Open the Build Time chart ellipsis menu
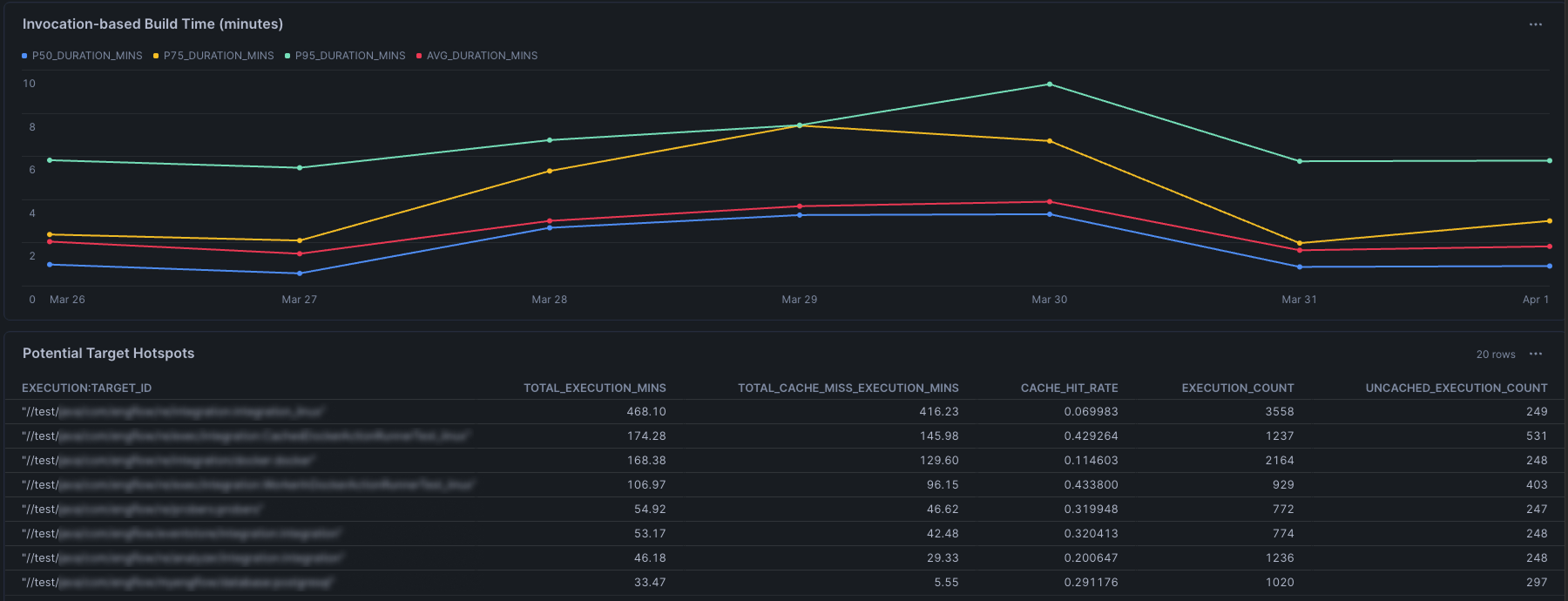Screen dimensions: 1568x601 (1535, 24)
